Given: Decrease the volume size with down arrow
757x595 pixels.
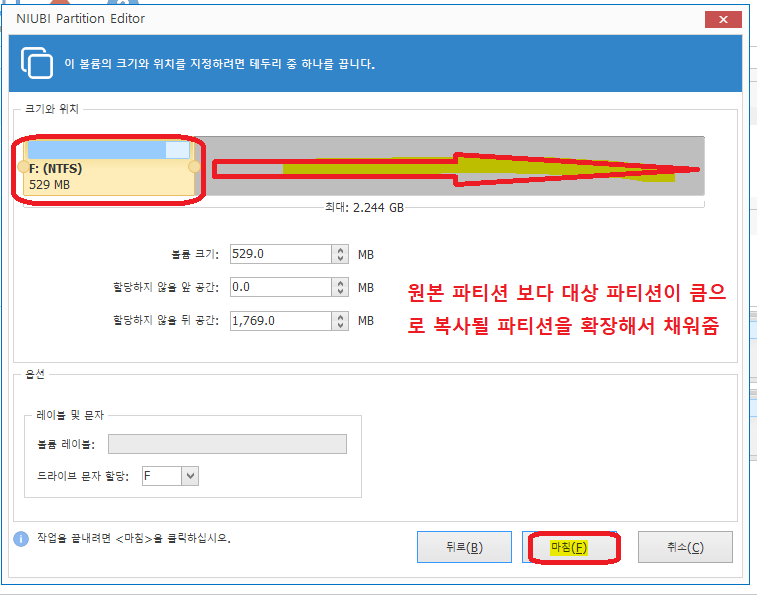Looking at the screenshot, I should (340, 258).
